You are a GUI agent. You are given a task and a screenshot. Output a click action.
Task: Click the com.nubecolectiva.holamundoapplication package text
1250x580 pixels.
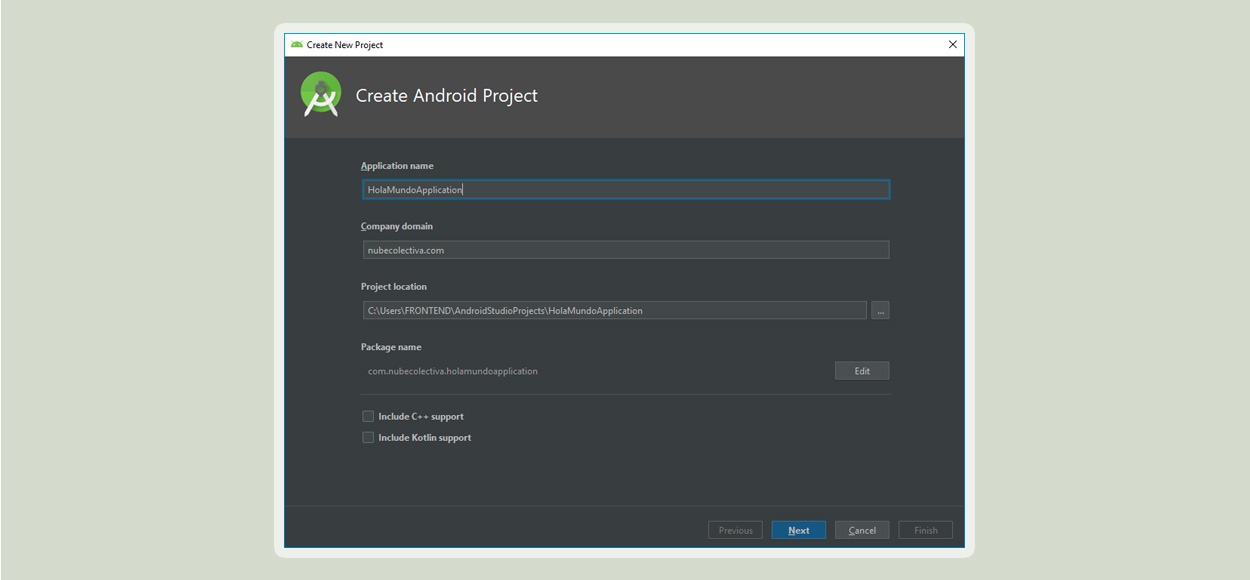pyautogui.click(x=453, y=371)
